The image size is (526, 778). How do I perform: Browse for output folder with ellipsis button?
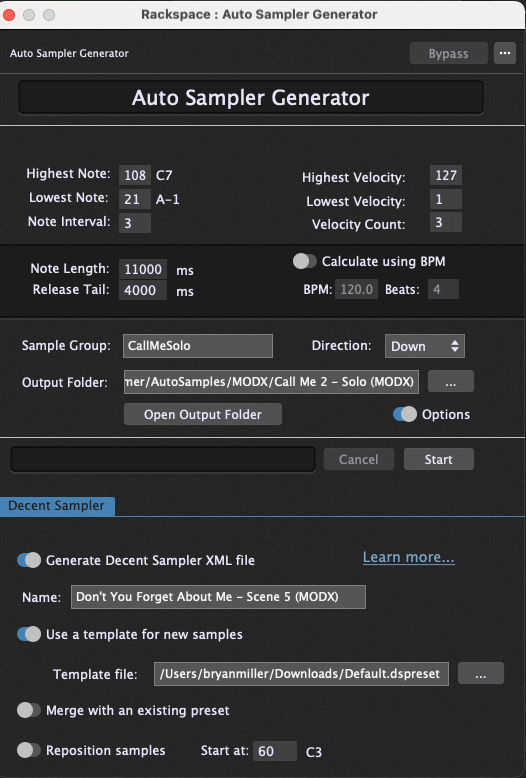tap(451, 382)
